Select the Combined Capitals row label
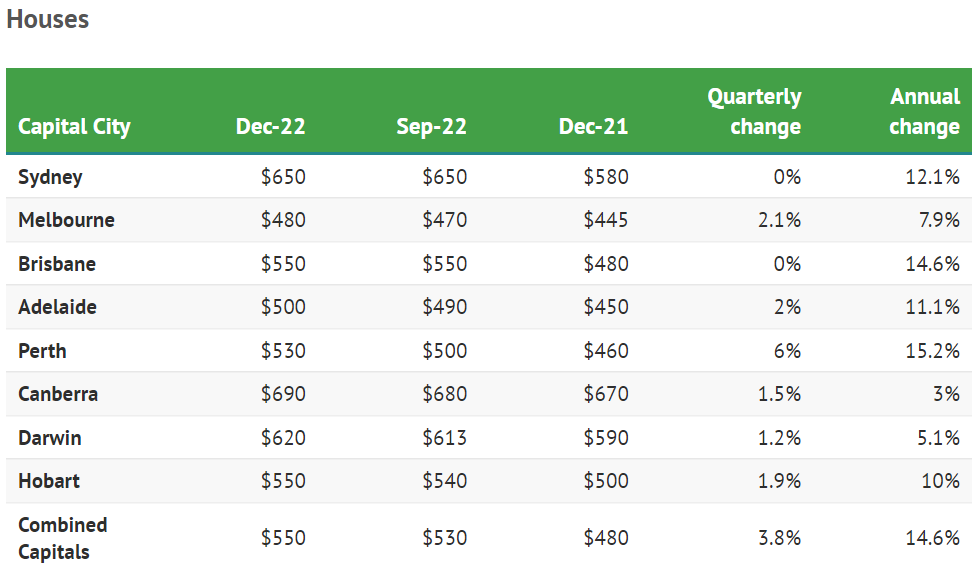The height and width of the screenshot is (573, 980). (62, 538)
